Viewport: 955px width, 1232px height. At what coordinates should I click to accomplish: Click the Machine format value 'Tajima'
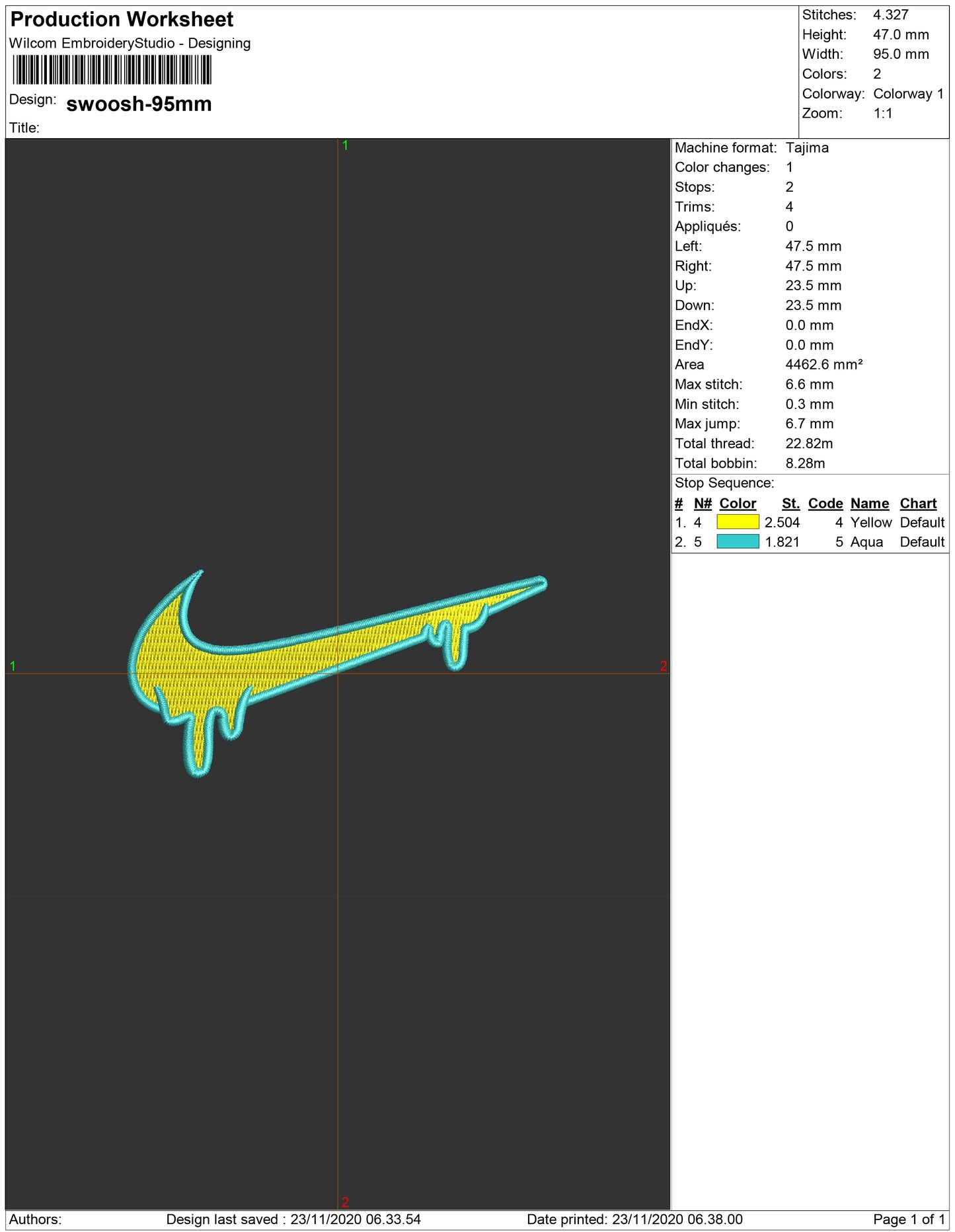click(x=807, y=148)
